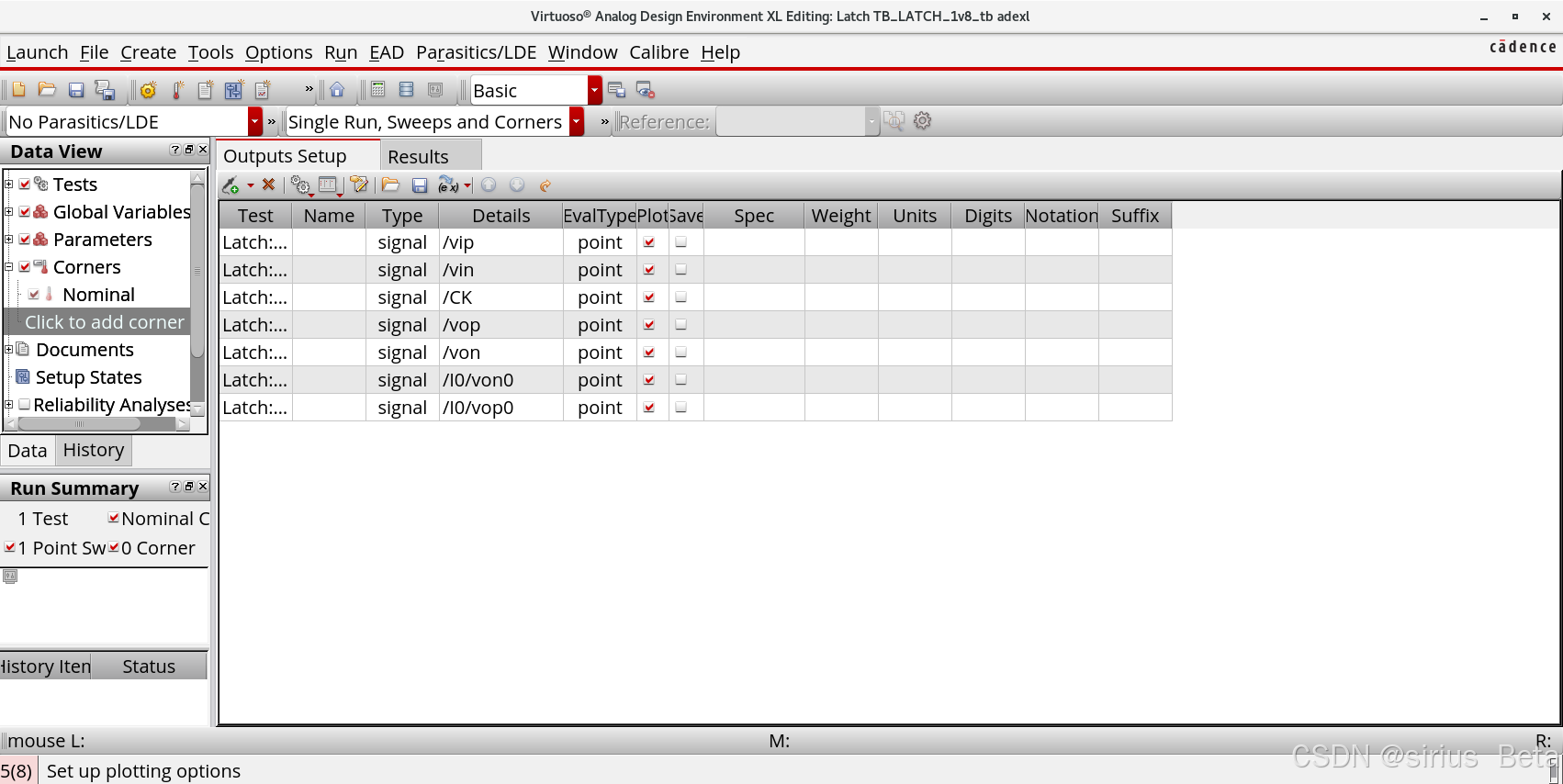The image size is (1563, 784).
Task: Delete output using red X icon
Action: point(268,185)
